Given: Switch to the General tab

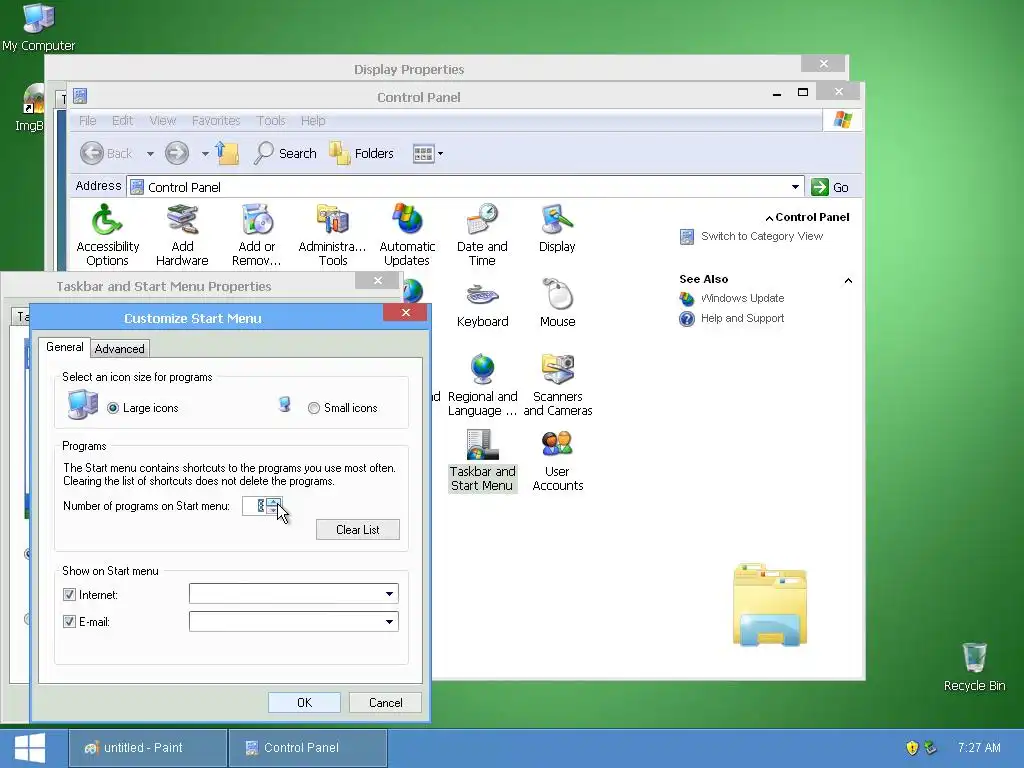Looking at the screenshot, I should point(65,347).
